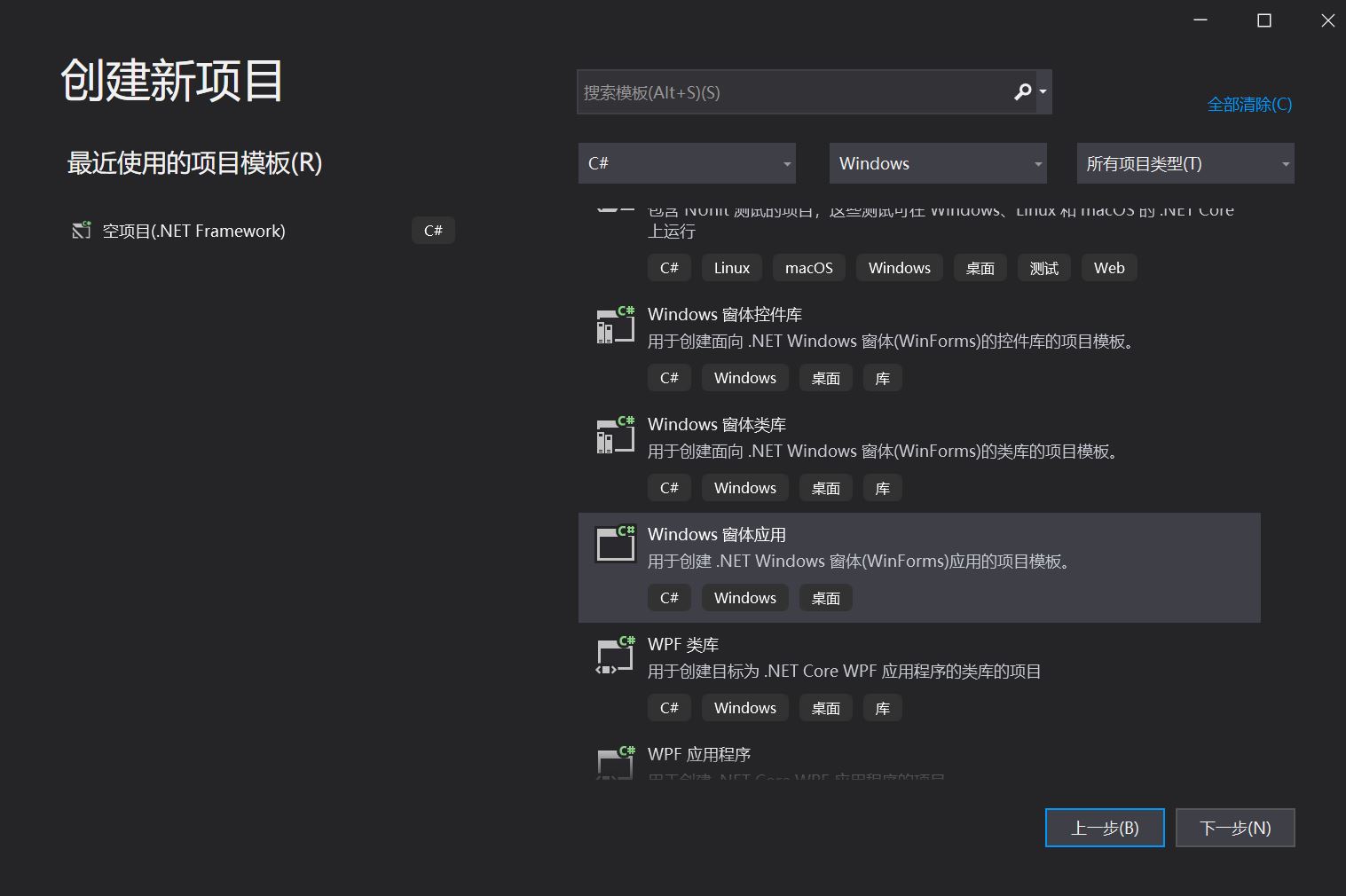Image resolution: width=1346 pixels, height=896 pixels.
Task: Click the 库 tag under WPF 类库
Action: click(x=881, y=707)
